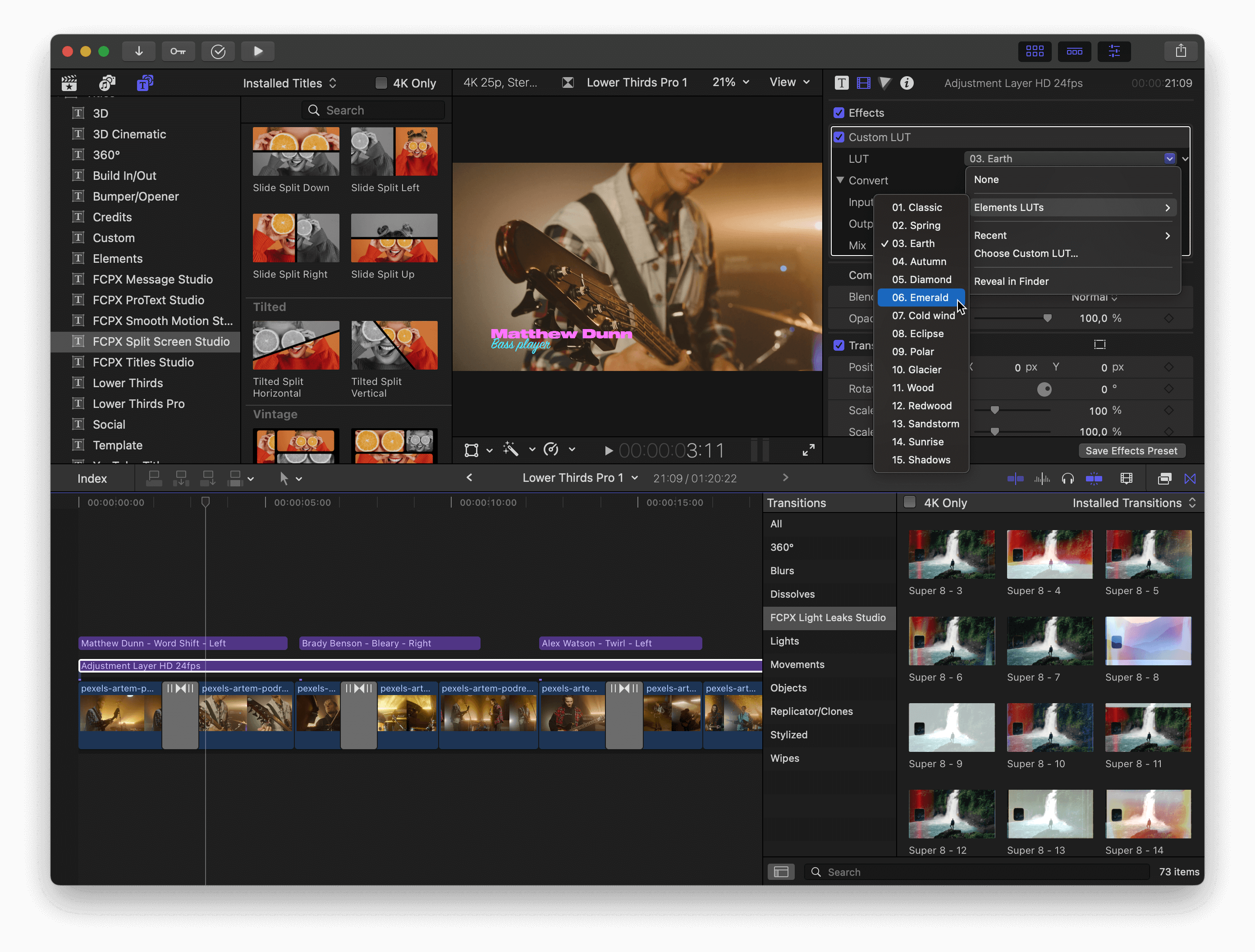Image resolution: width=1255 pixels, height=952 pixels.
Task: Collapse the Convert disclosure triangle
Action: (x=840, y=180)
